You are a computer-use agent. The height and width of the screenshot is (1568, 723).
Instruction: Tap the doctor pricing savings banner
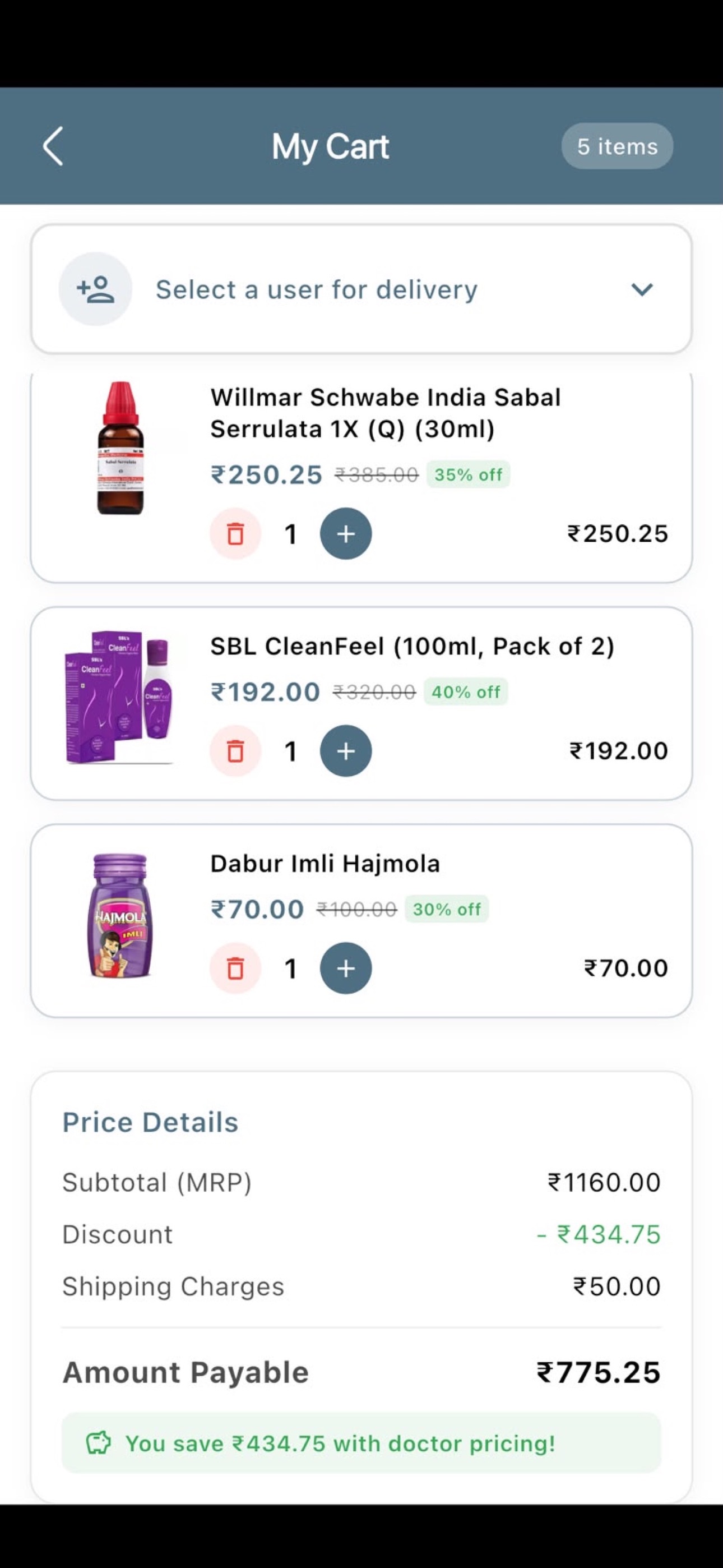click(x=361, y=1443)
